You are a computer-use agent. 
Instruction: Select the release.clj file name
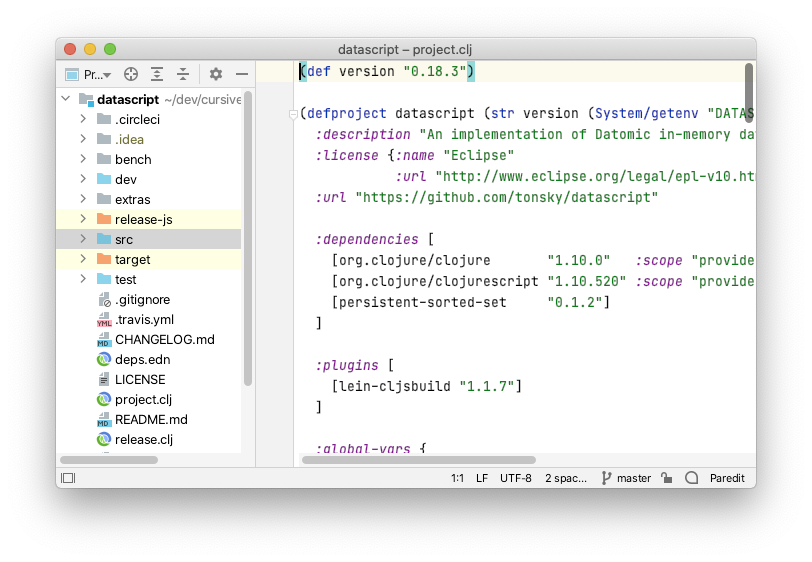coord(144,440)
